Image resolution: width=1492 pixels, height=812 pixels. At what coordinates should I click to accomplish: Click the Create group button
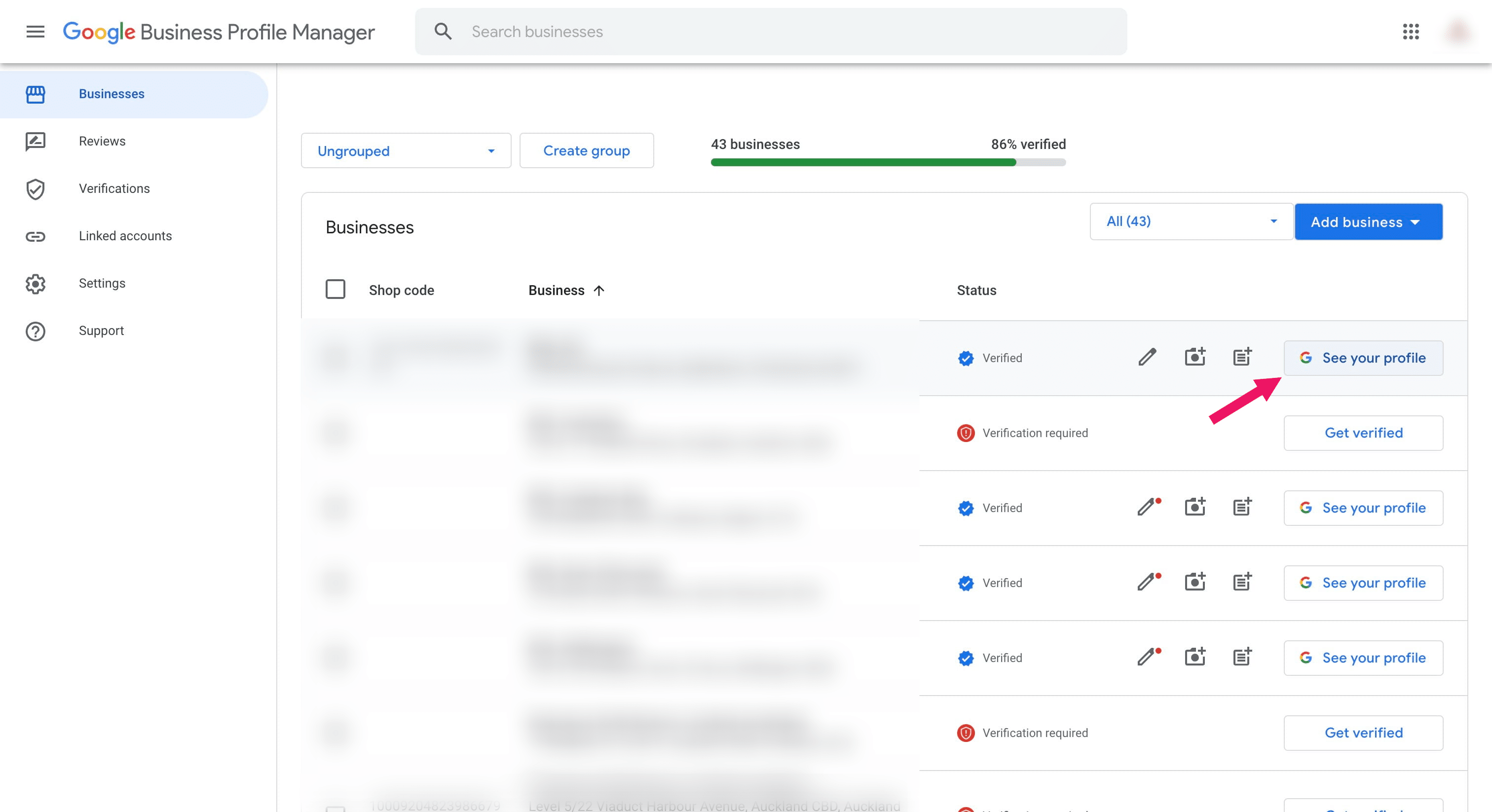(586, 150)
